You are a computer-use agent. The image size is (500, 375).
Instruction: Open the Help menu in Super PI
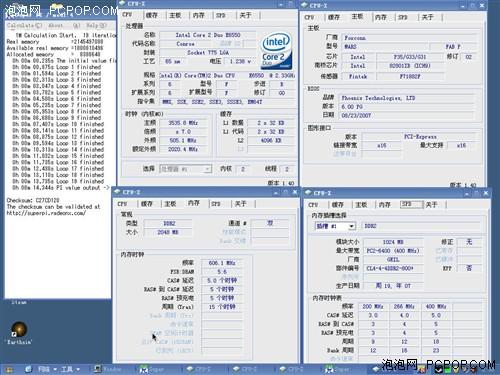coord(97,26)
